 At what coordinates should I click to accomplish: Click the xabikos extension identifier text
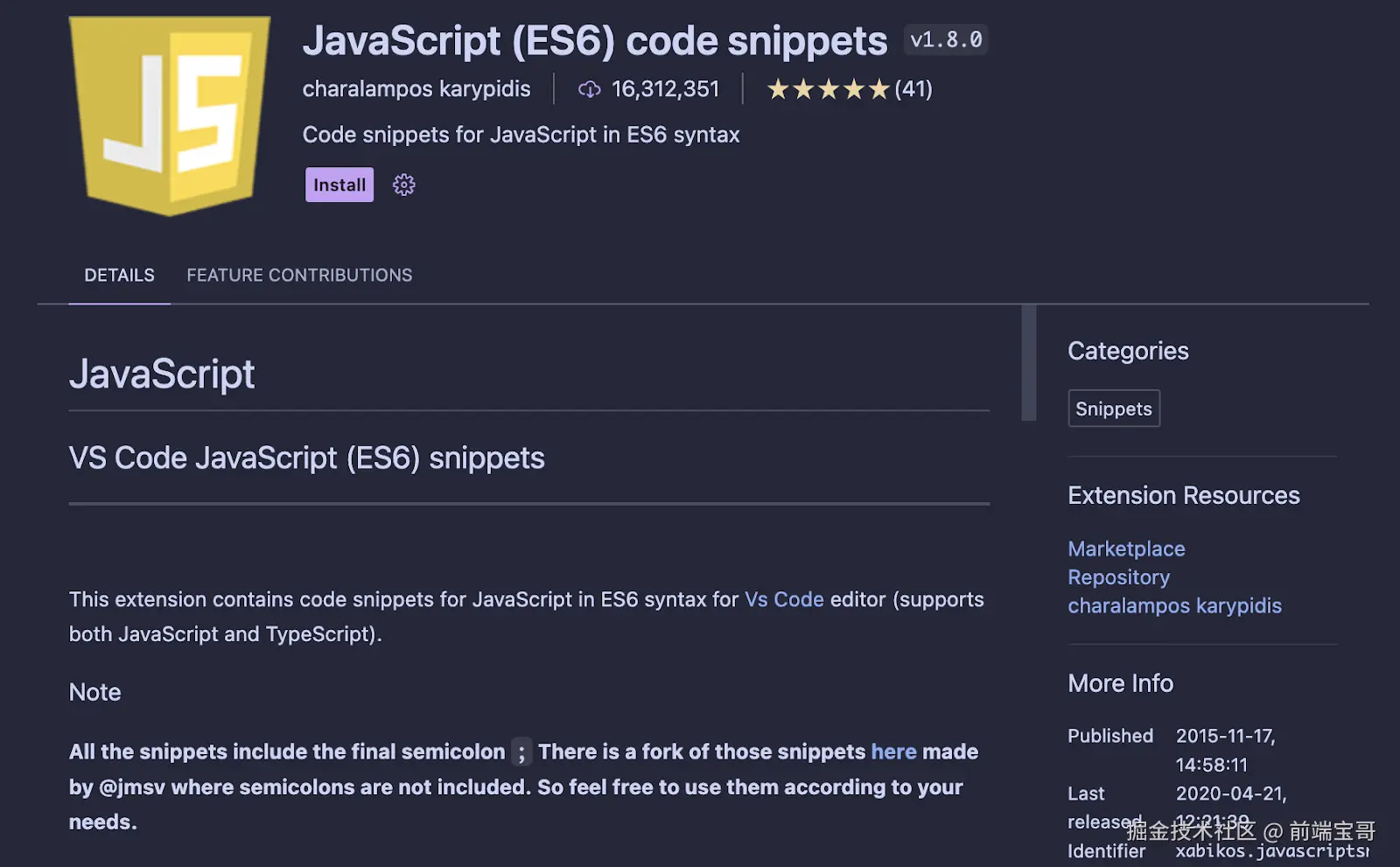[x=1271, y=851]
